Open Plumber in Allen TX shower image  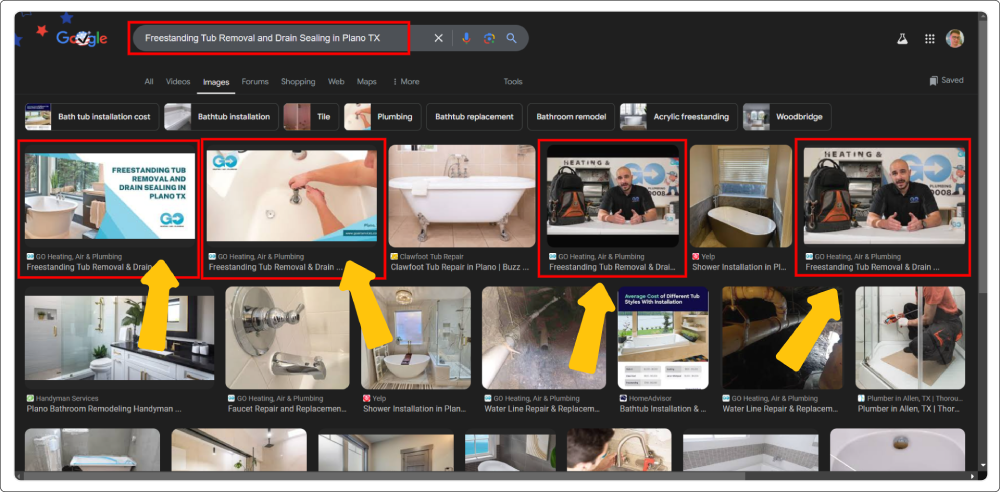[x=909, y=338]
